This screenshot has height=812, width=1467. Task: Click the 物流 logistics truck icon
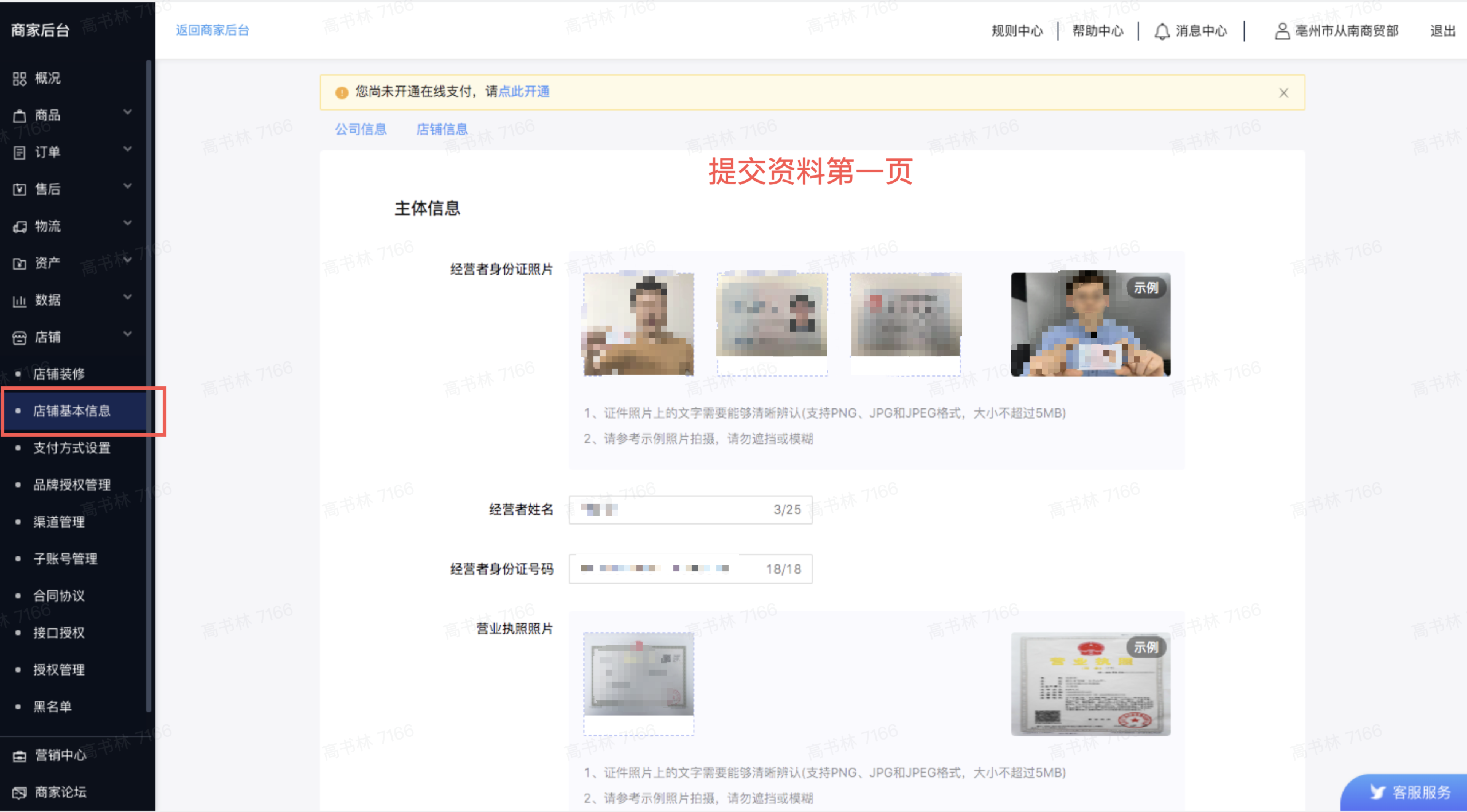click(x=19, y=227)
